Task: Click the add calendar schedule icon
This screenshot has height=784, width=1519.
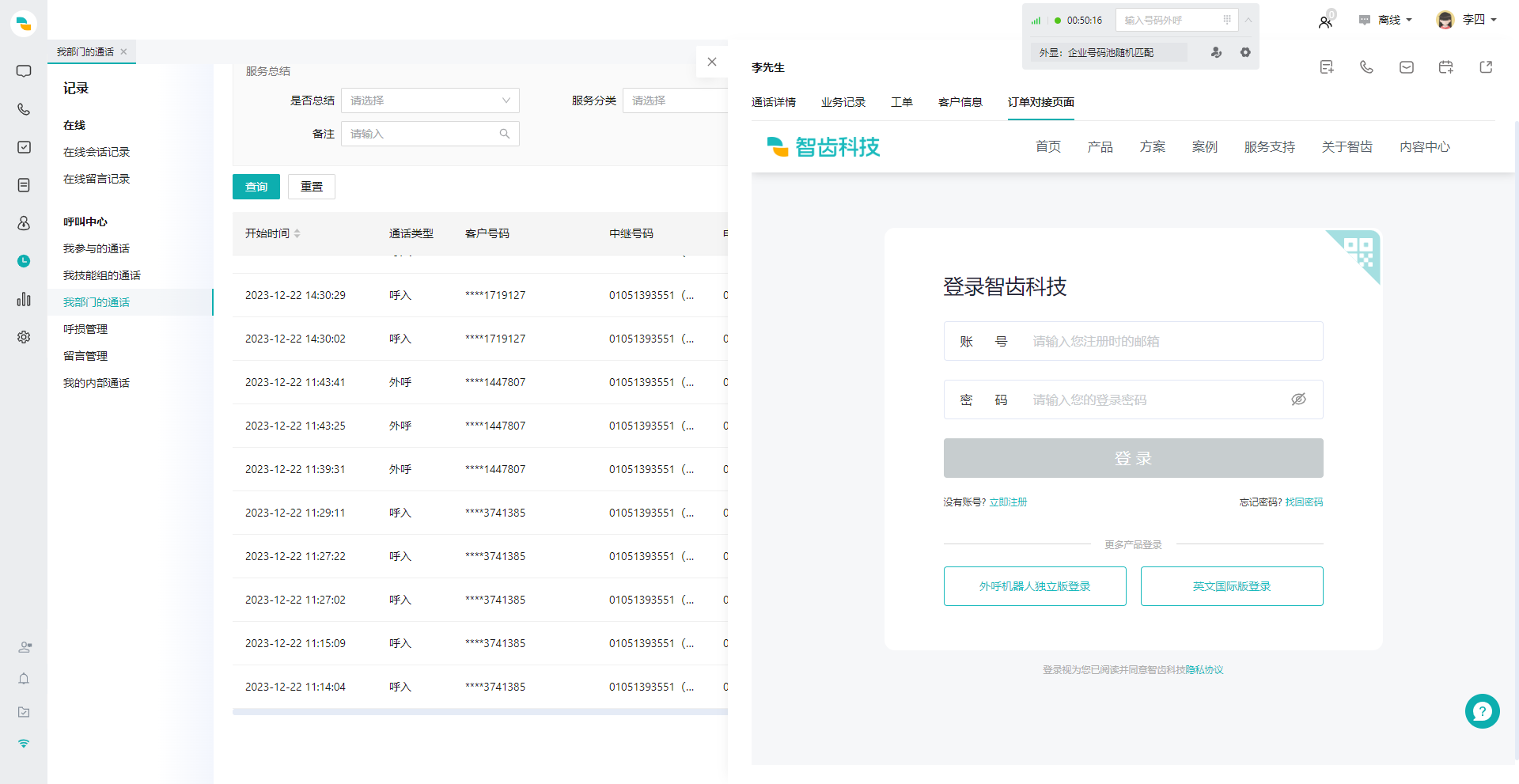Action: 1446,67
